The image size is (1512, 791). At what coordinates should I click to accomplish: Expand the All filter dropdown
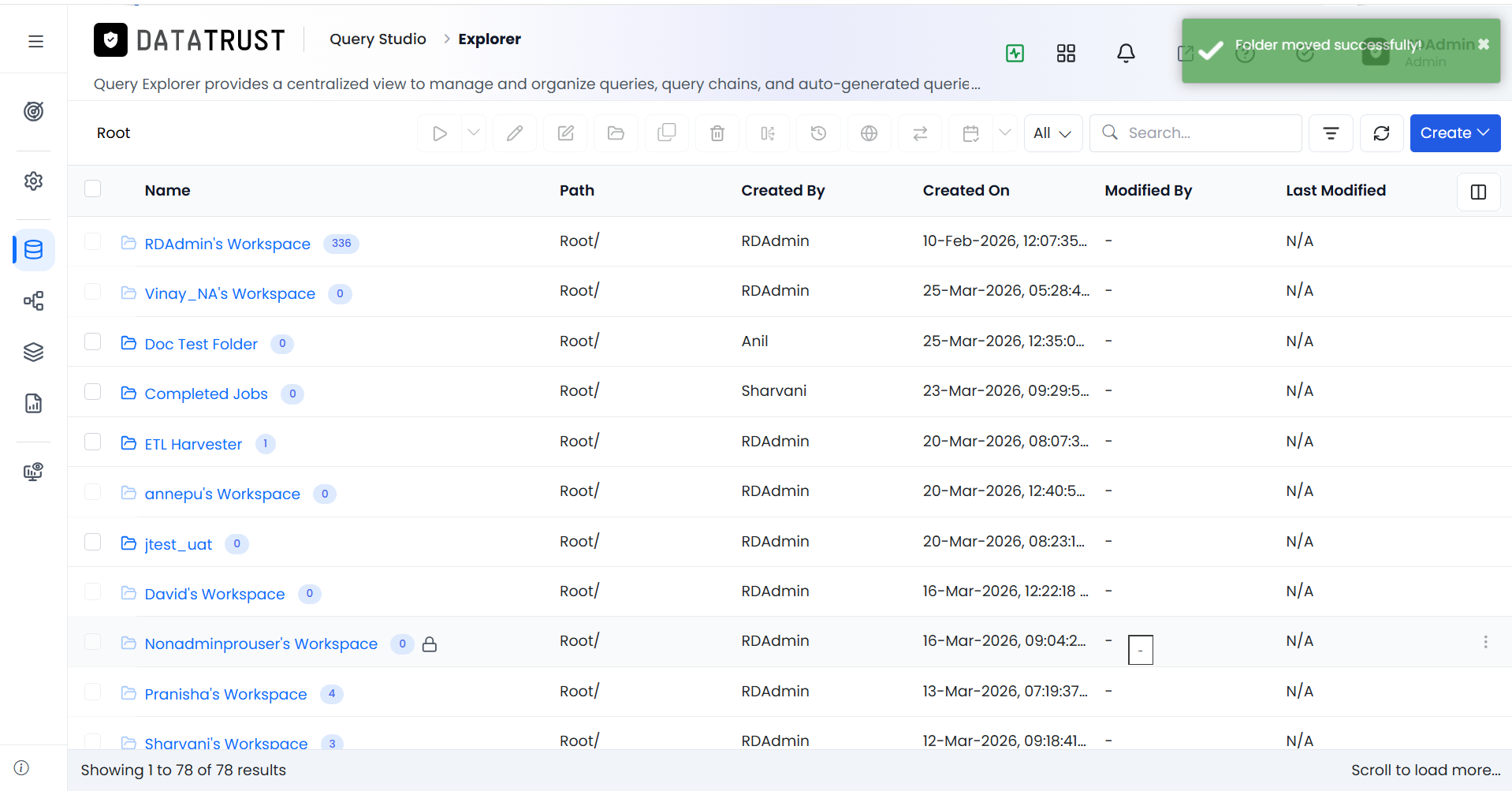1052,133
